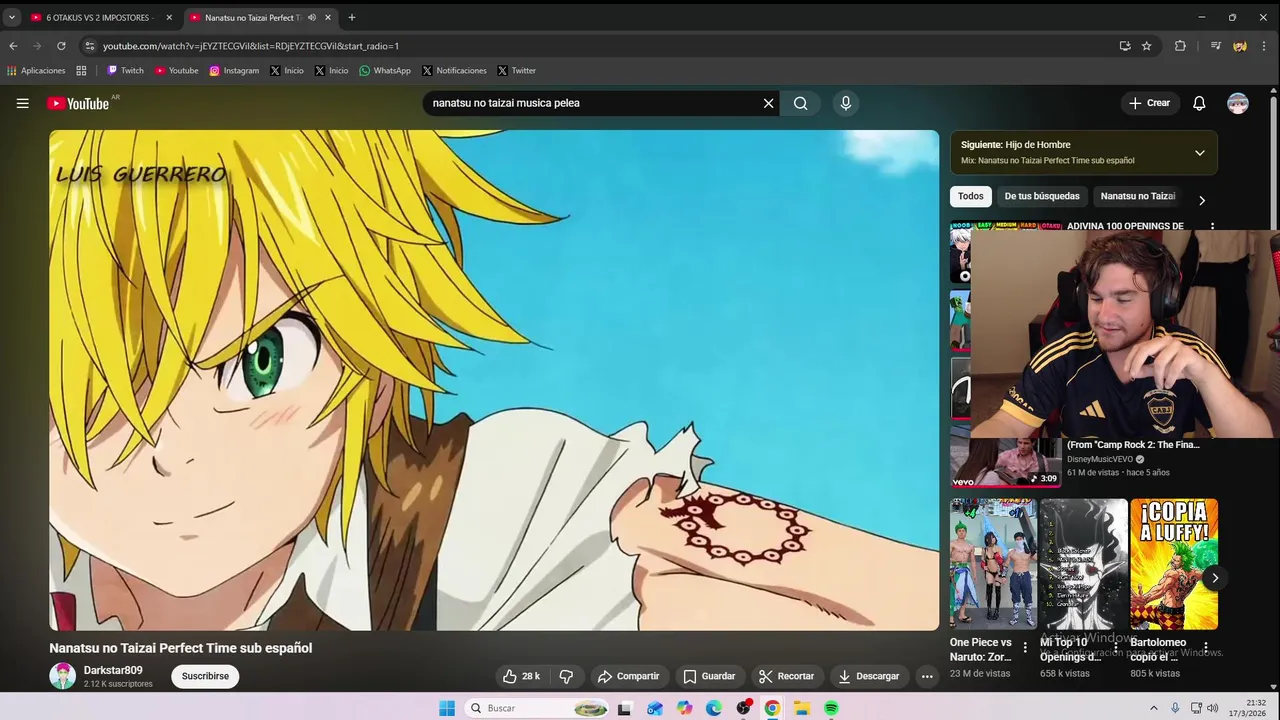Open options for One Piece vs Naruto short
Screen dimensions: 1280x720
coord(1025,648)
